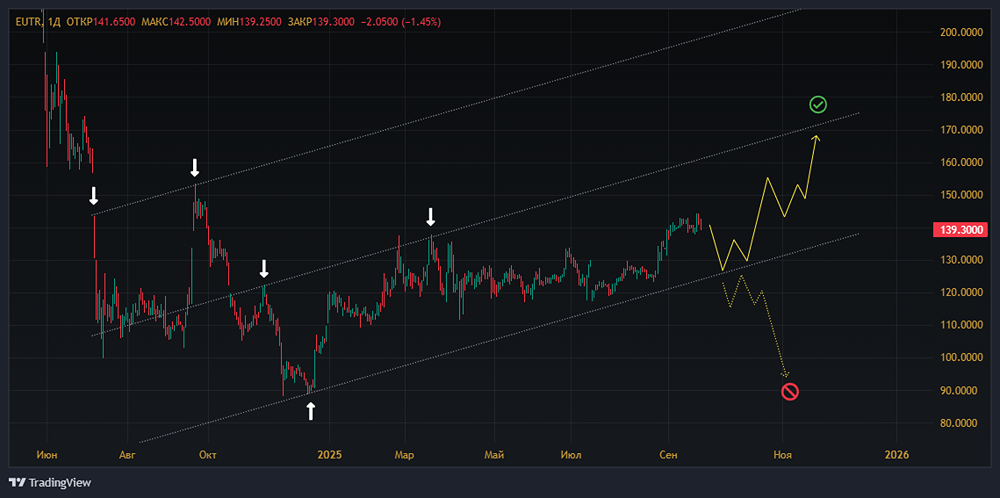Image resolution: width=1000 pixels, height=498 pixels.
Task: Click the 180.0000 price axis label
Action: coord(960,97)
